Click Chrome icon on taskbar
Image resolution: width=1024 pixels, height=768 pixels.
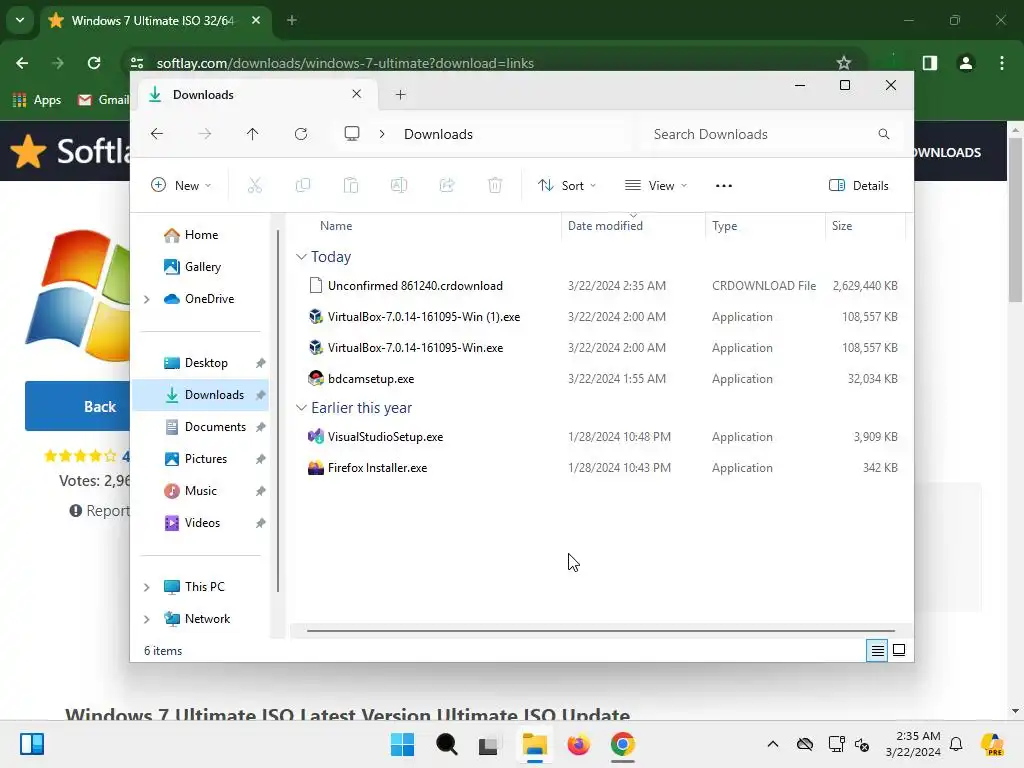(x=623, y=744)
